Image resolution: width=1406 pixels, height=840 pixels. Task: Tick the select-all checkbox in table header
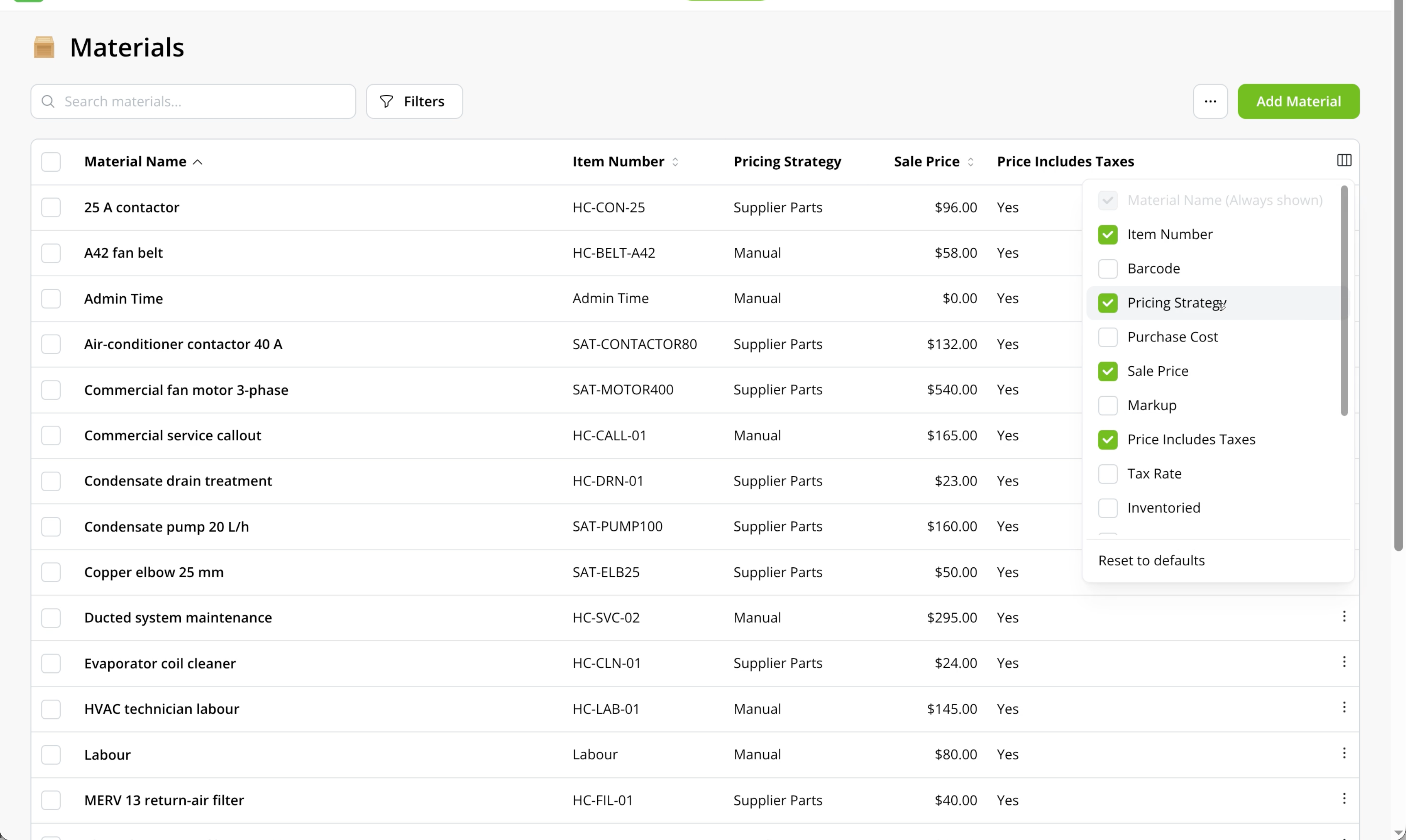(x=51, y=162)
